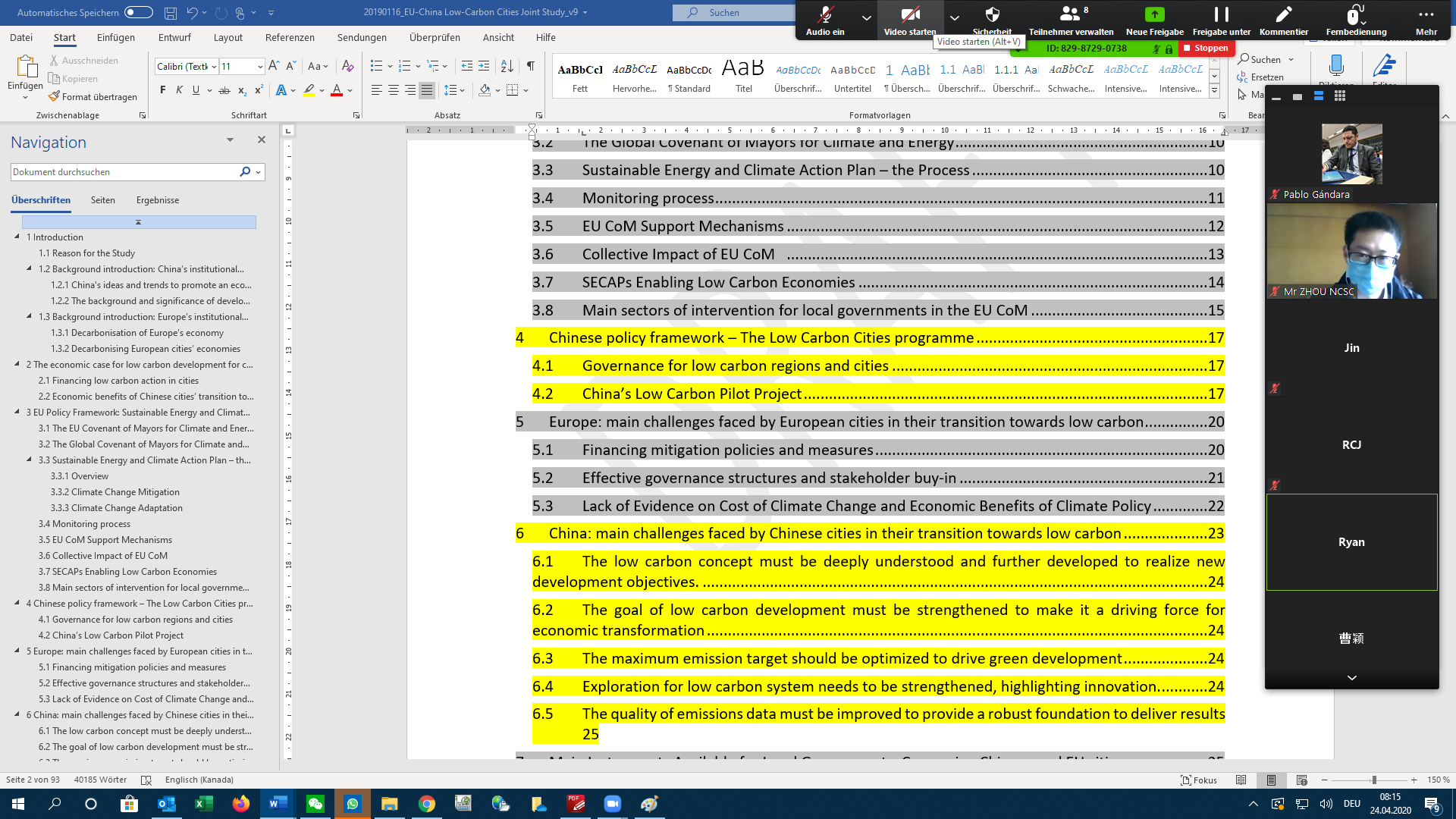Open Teilnehmer verwalten in Zoom toolbar
Viewport: 1456px width, 819px height.
pyautogui.click(x=1070, y=20)
